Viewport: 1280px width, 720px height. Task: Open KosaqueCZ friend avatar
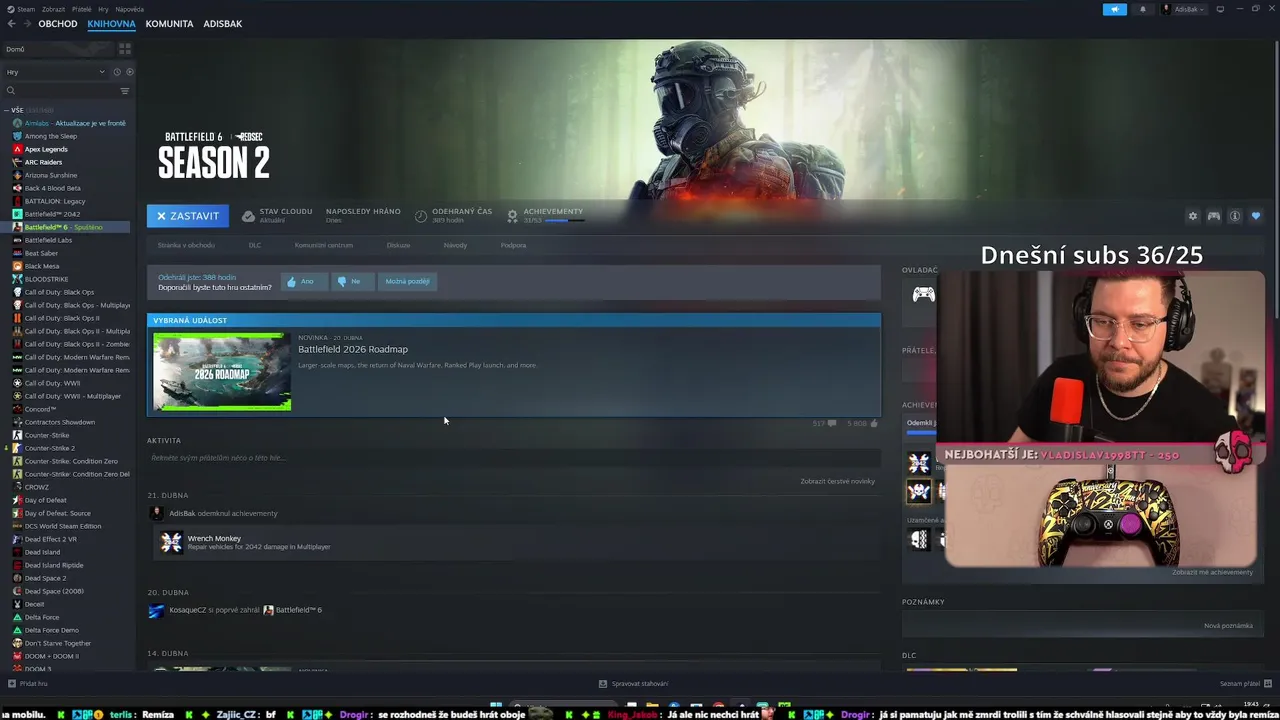point(156,610)
